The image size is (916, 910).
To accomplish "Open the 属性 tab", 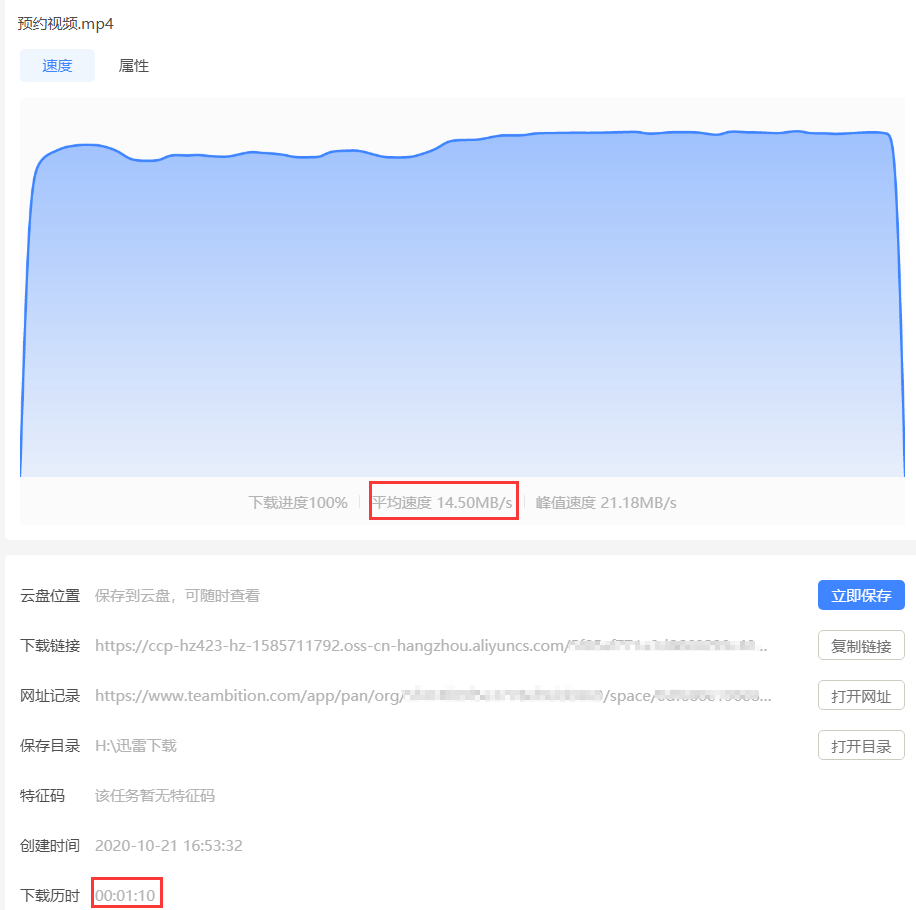I will 134,66.
